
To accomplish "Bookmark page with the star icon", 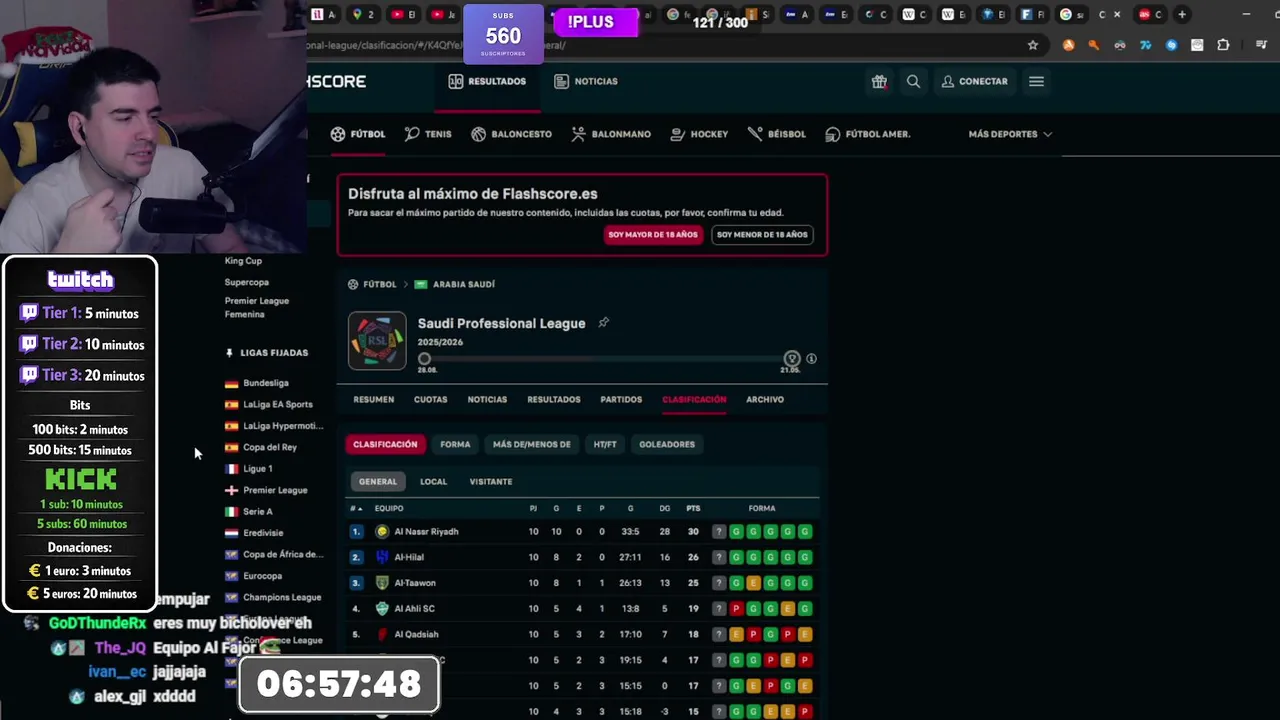I will coord(1033,45).
